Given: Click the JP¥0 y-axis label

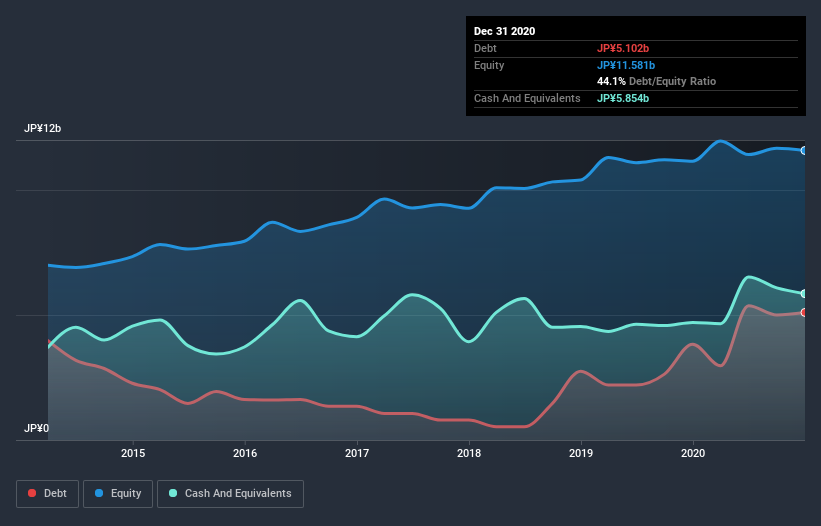Looking at the screenshot, I should click(x=37, y=429).
